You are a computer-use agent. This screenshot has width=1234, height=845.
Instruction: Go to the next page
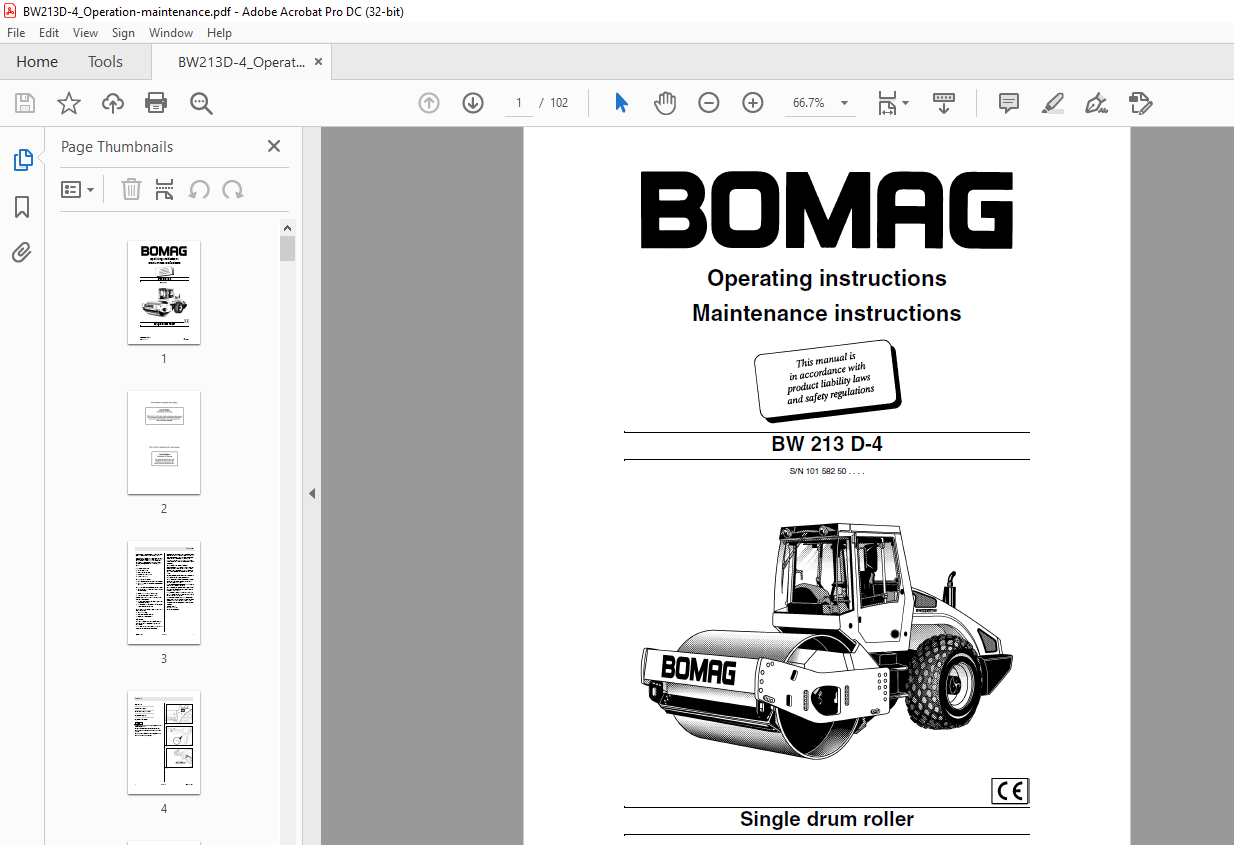(473, 103)
